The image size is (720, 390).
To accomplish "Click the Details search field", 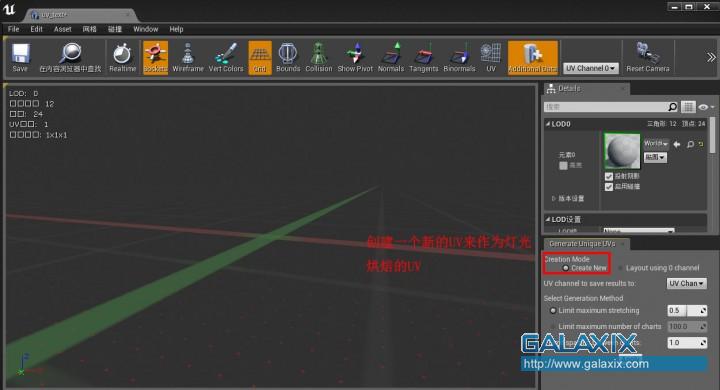I will 605,107.
